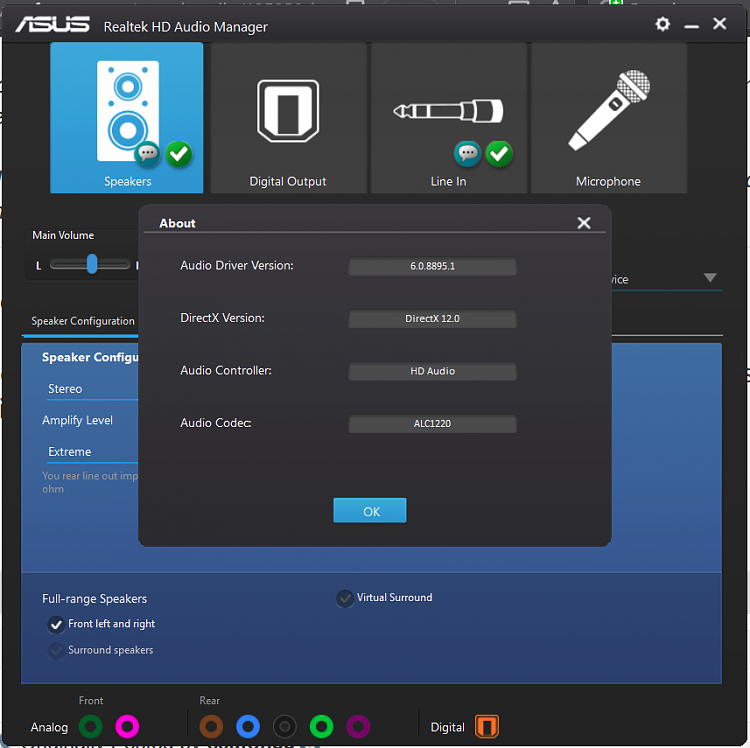750x748 pixels.
Task: Open the Extreme amplify level dropdown
Action: click(x=92, y=452)
